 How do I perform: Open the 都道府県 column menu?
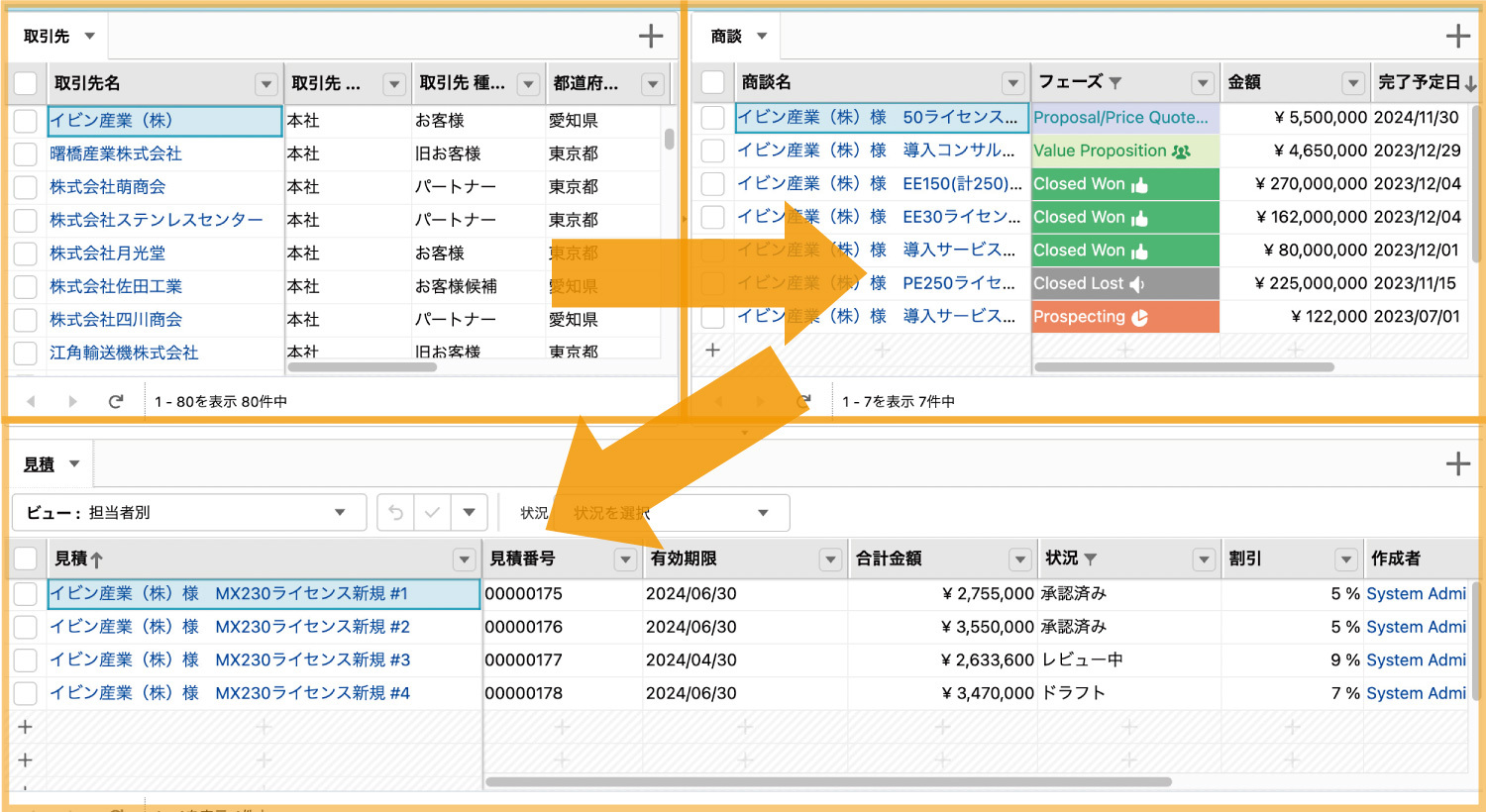point(652,84)
